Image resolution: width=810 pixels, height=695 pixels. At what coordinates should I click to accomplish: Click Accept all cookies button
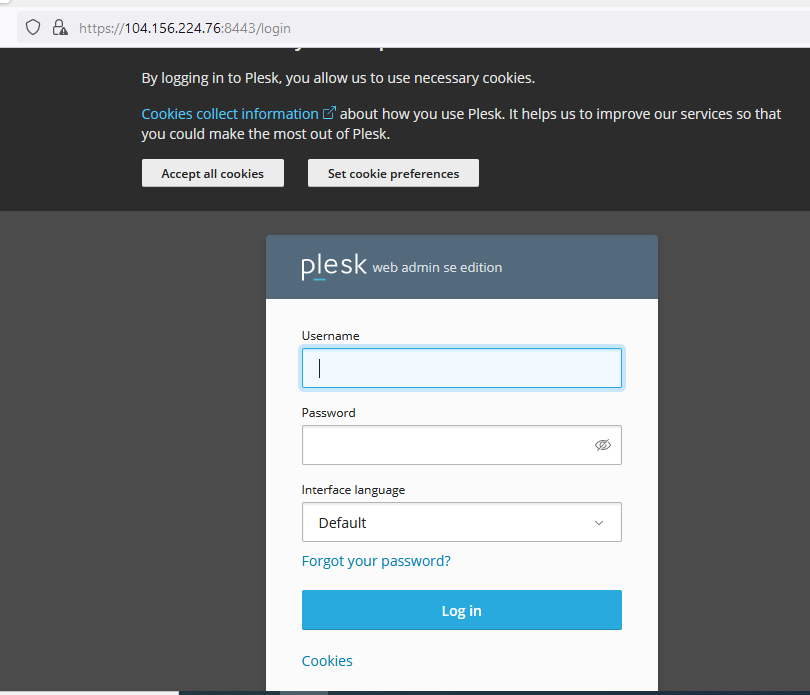coord(213,173)
